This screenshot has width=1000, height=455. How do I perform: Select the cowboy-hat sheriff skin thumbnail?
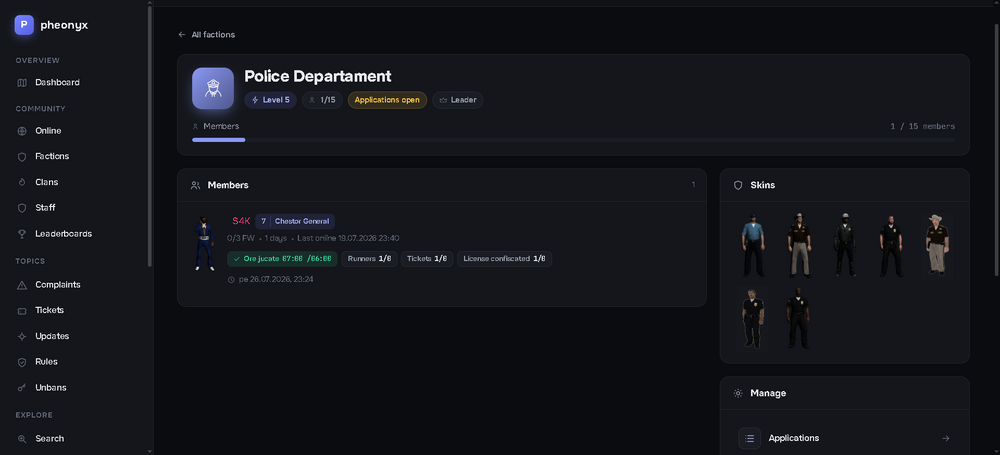click(x=937, y=246)
